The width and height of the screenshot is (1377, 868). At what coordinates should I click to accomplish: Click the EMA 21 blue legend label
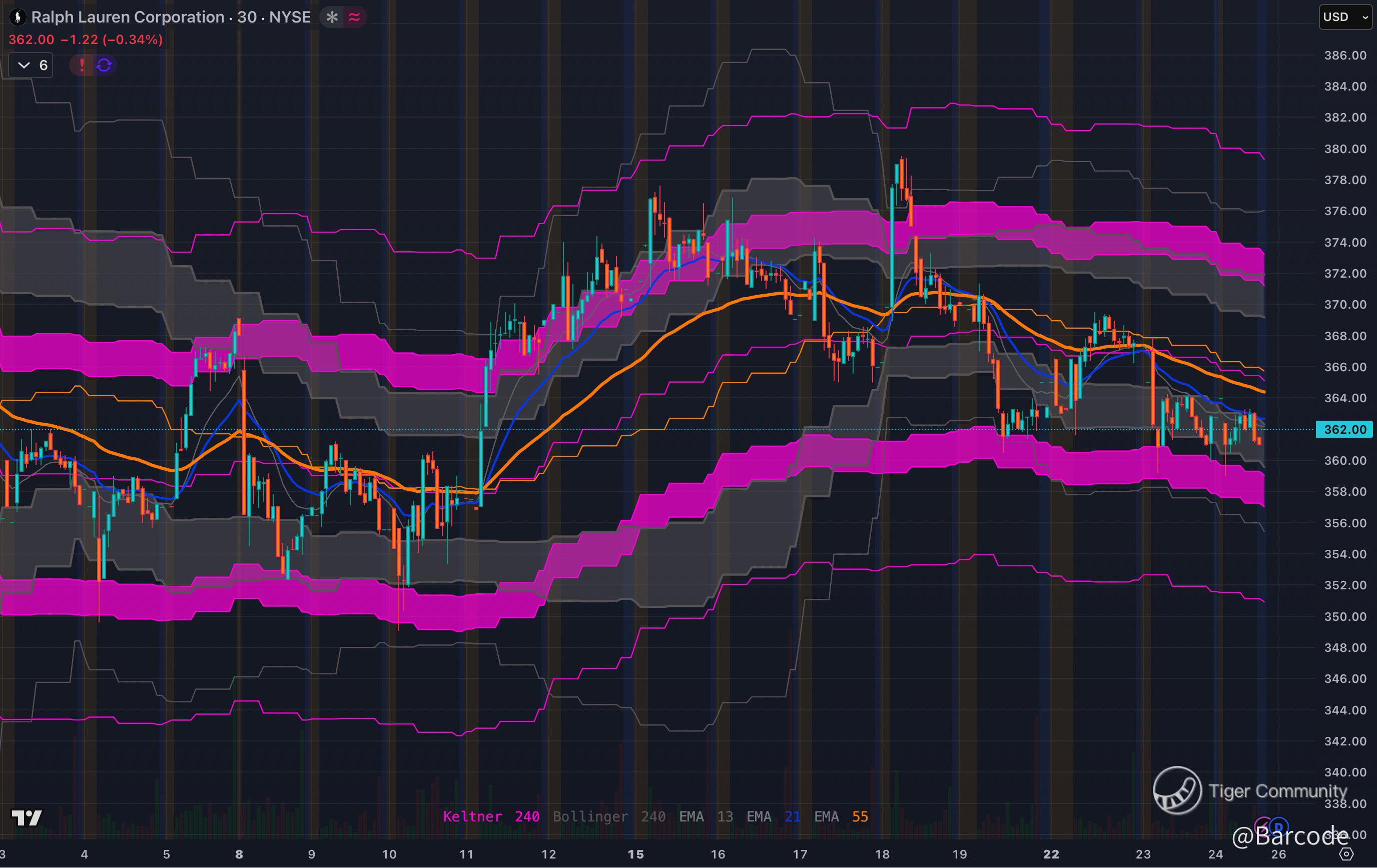(773, 816)
